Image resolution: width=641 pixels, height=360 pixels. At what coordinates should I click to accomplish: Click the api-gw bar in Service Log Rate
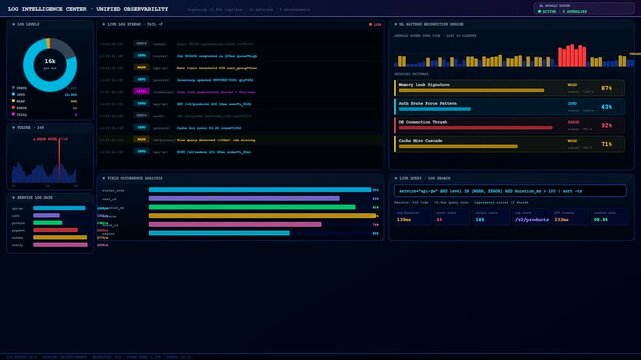(59, 208)
